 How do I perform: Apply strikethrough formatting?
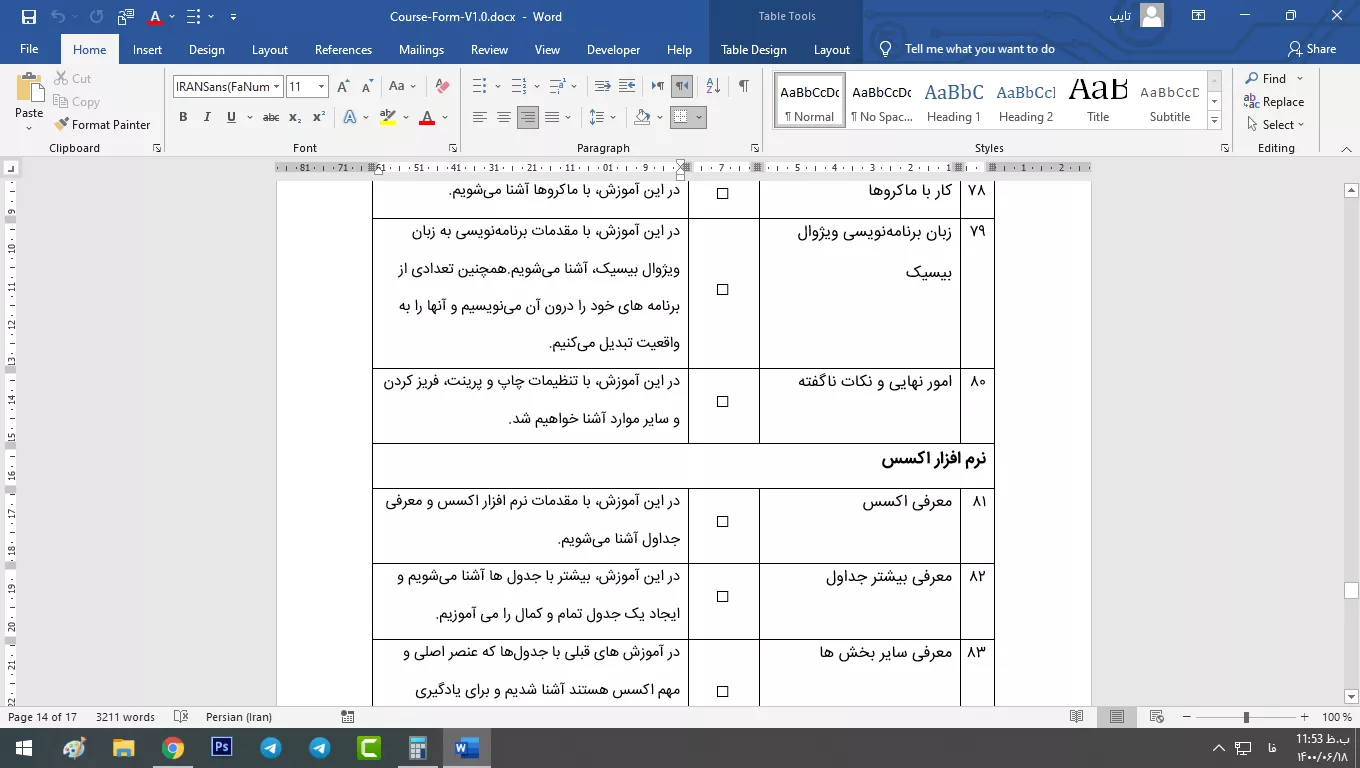(x=271, y=117)
